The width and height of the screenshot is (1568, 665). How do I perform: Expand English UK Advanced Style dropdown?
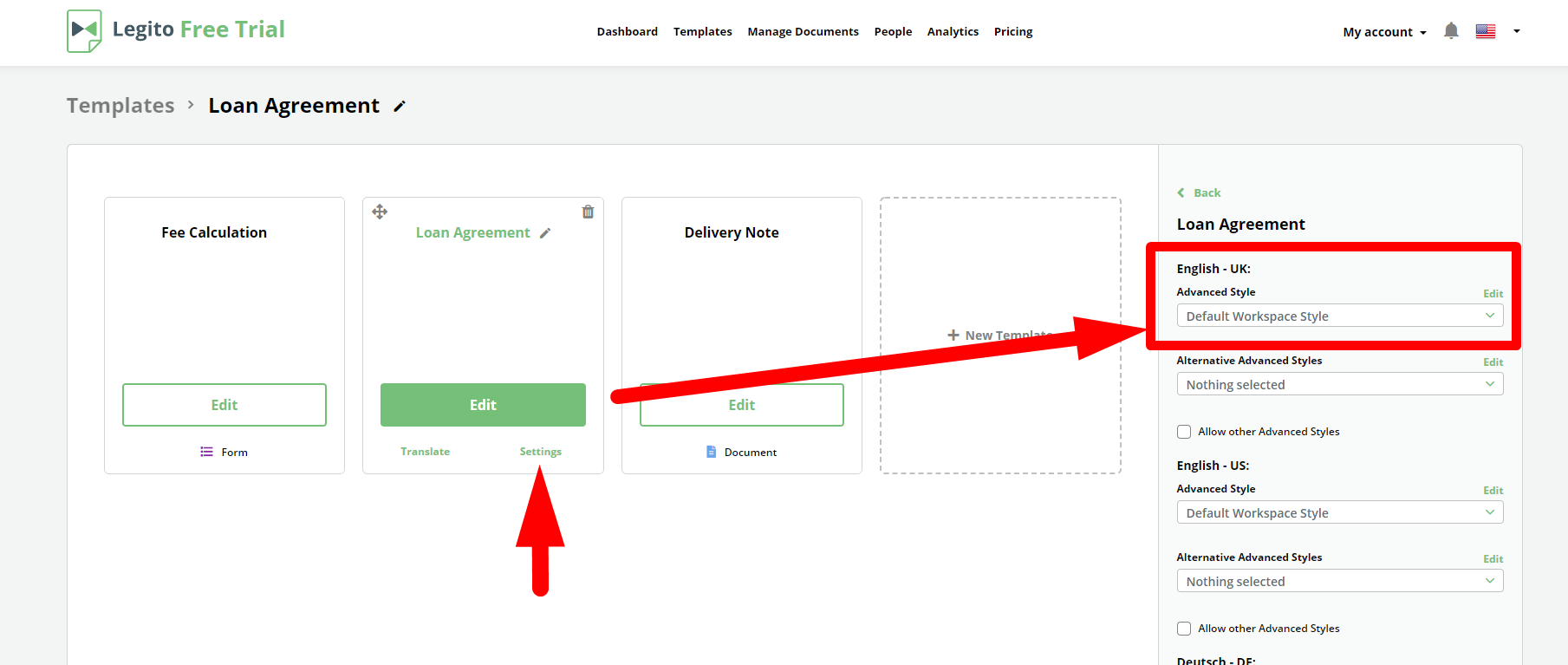1339,316
